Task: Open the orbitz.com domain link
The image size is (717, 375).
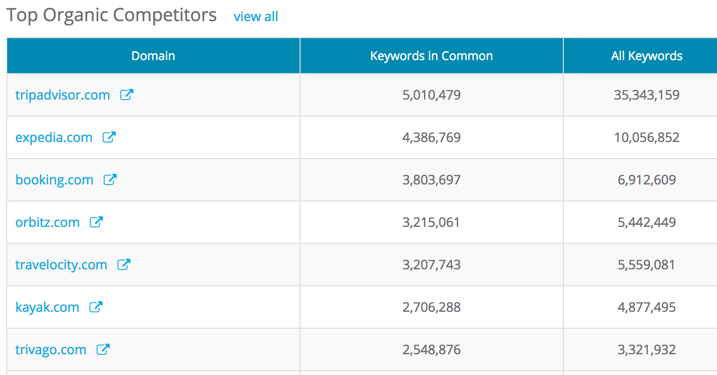Action: tap(48, 222)
